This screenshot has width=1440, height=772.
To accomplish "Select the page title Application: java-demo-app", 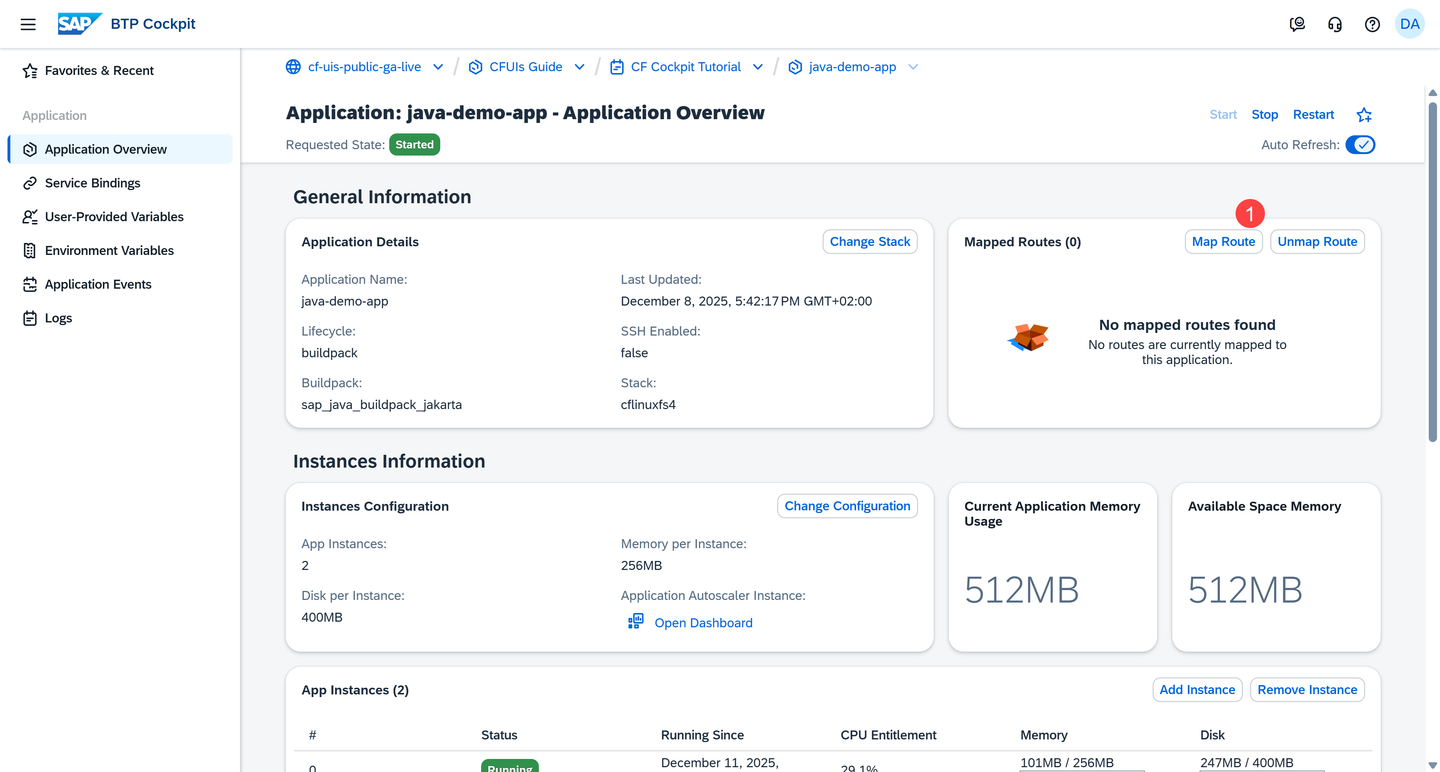I will tap(525, 113).
